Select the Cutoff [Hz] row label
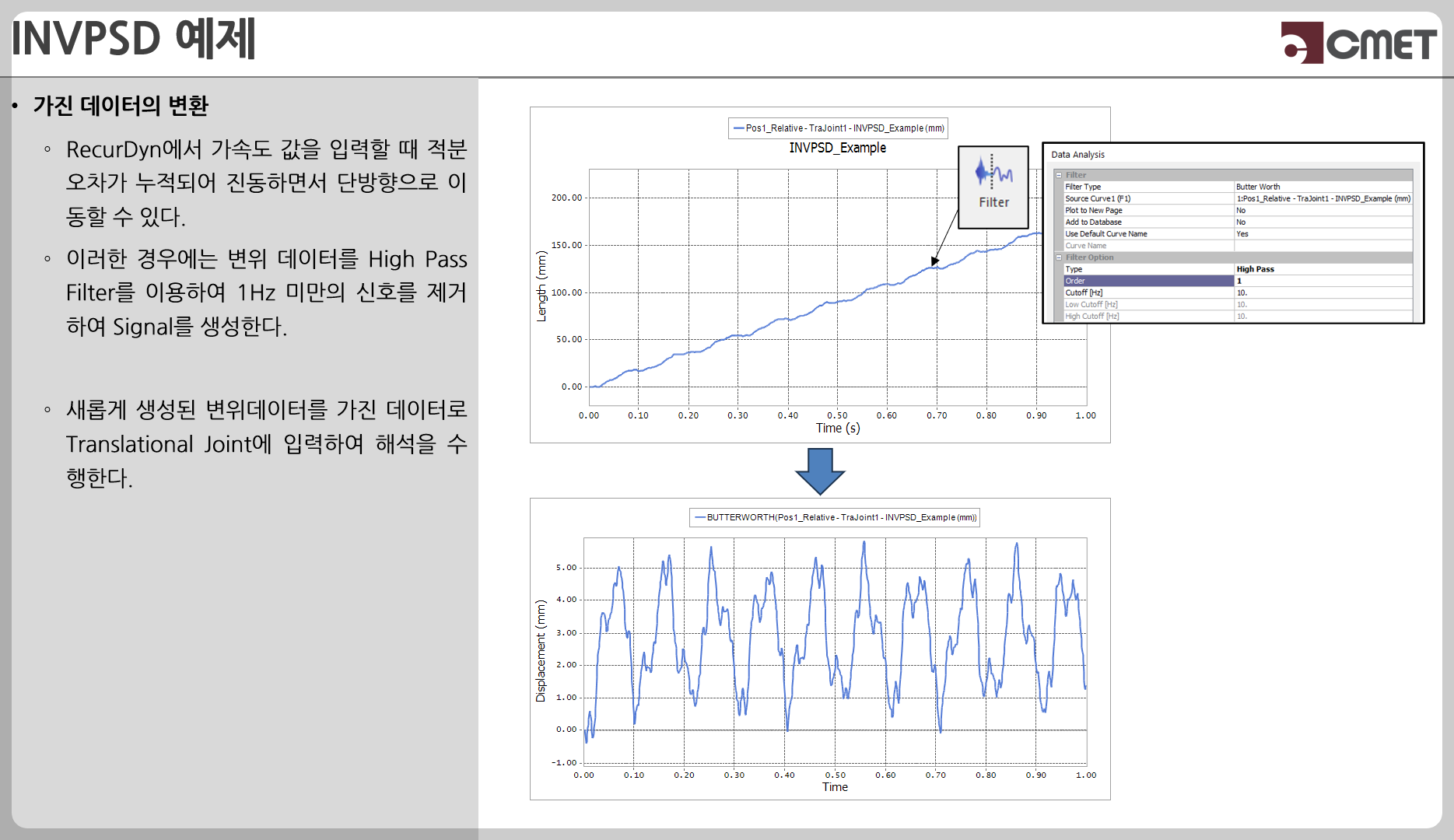This screenshot has width=1454, height=840. coord(1084,292)
